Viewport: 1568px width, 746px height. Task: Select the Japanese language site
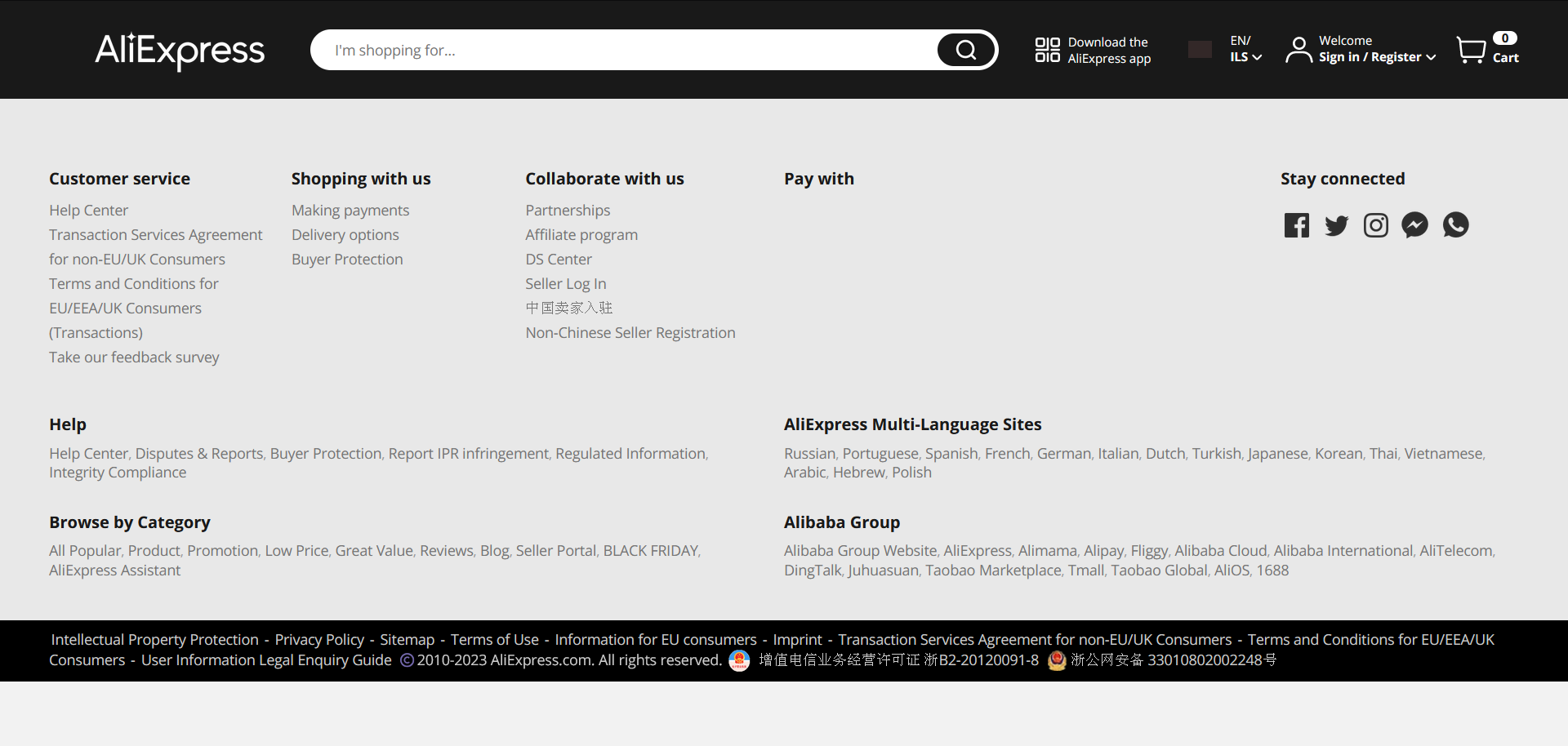(1277, 454)
